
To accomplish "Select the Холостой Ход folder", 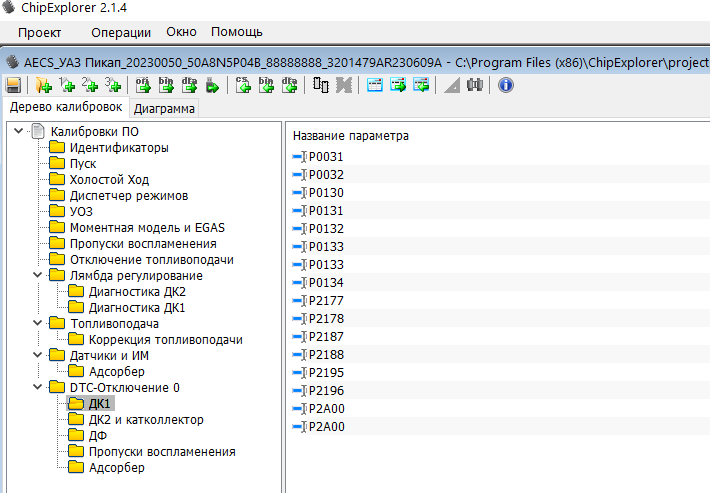I will [x=108, y=180].
